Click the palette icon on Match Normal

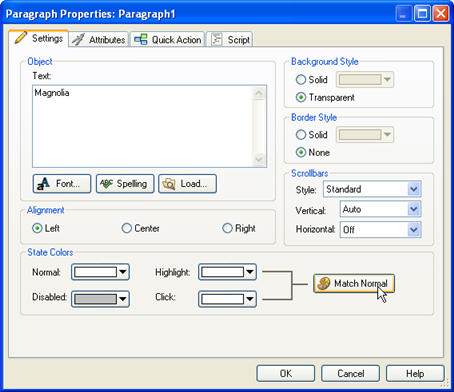coord(324,283)
